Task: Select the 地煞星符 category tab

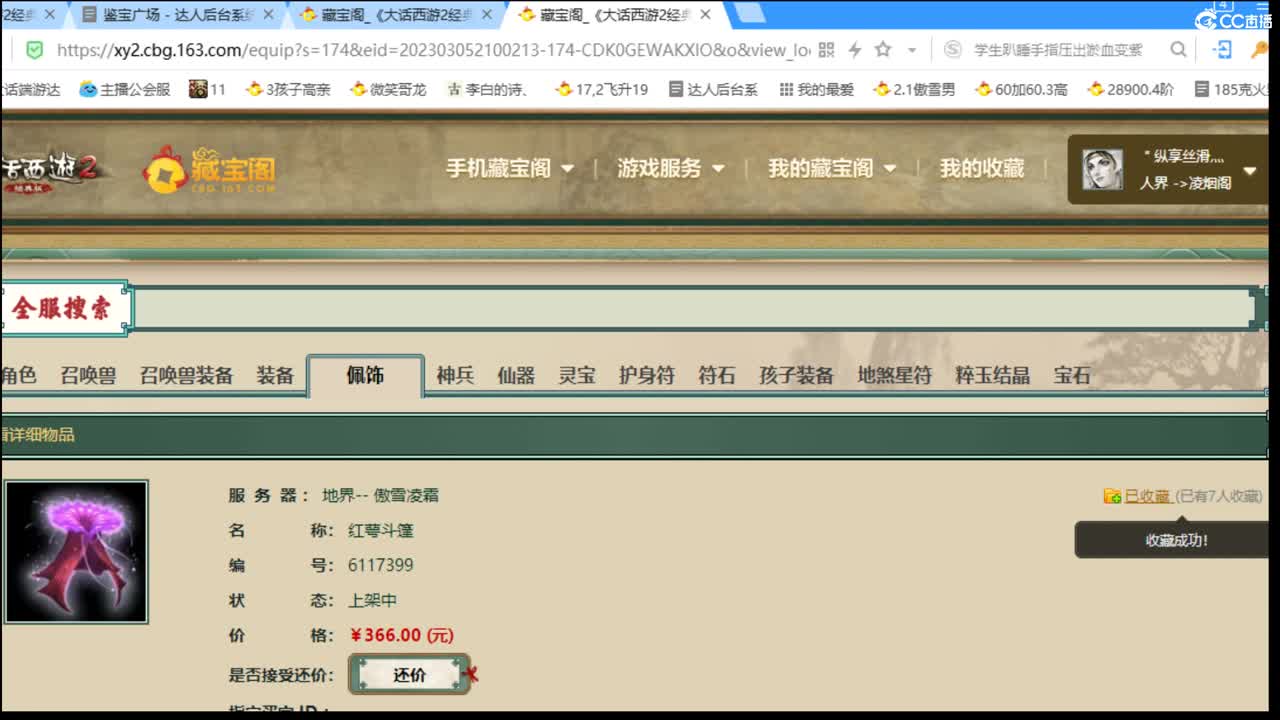Action: tap(894, 376)
